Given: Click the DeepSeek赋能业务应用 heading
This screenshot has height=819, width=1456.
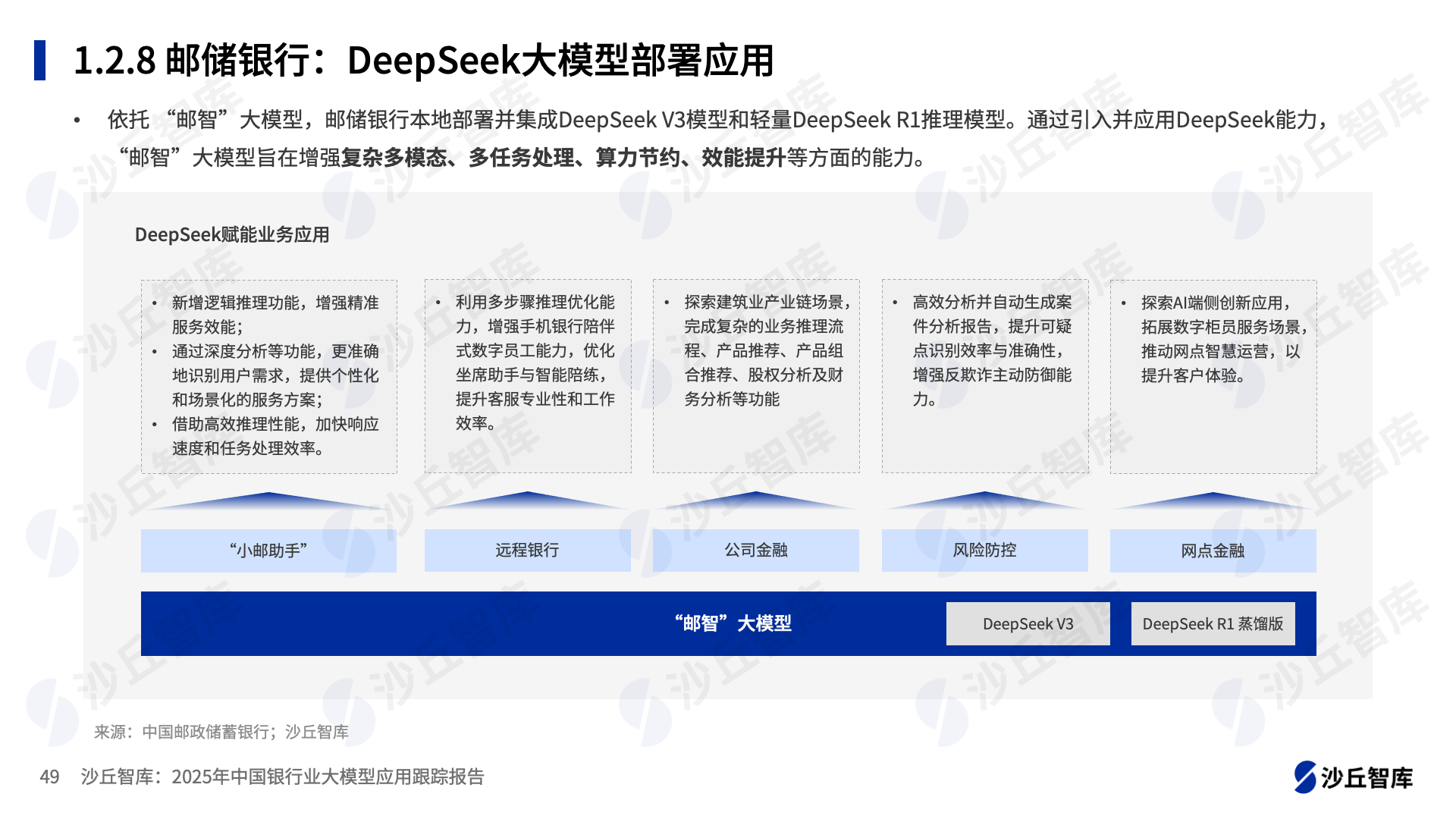Looking at the screenshot, I should [x=232, y=234].
